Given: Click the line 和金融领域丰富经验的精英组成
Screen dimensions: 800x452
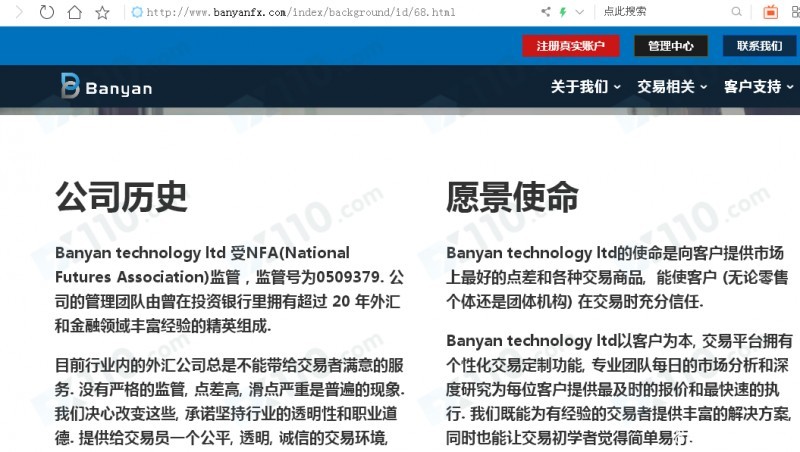Looking at the screenshot, I should [163, 325].
